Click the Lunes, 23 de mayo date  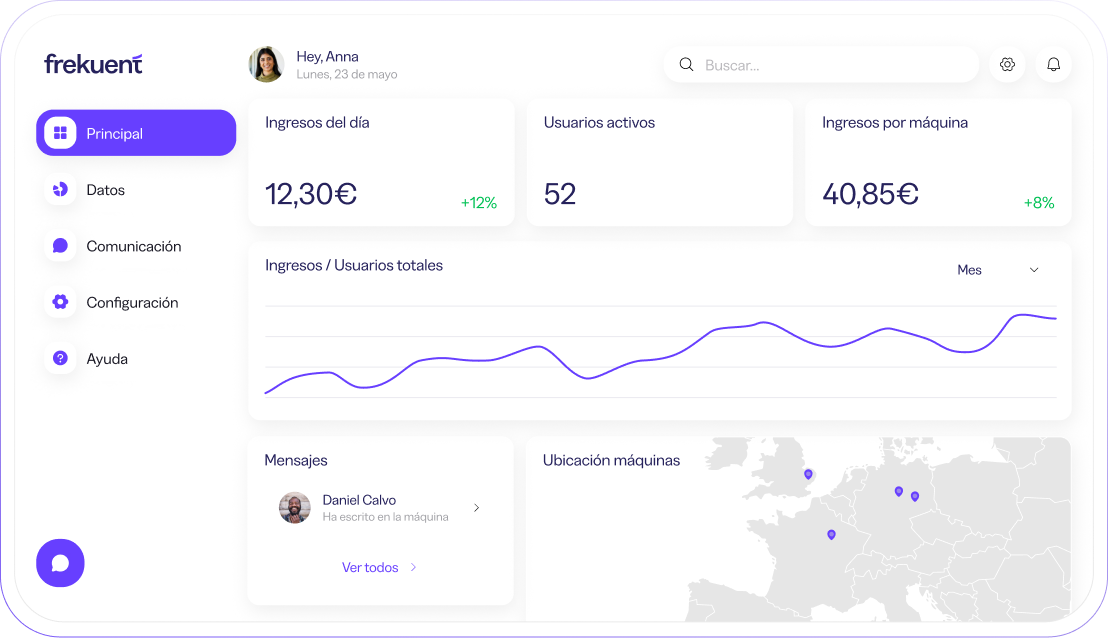(346, 74)
